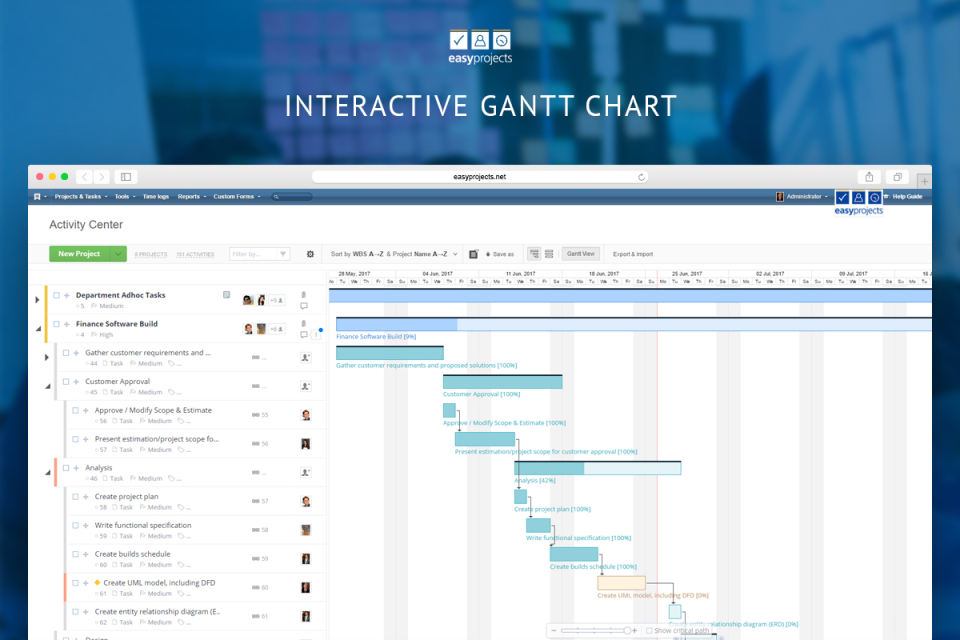The width and height of the screenshot is (960, 640).
Task: Open Export & Import
Action: [x=632, y=254]
